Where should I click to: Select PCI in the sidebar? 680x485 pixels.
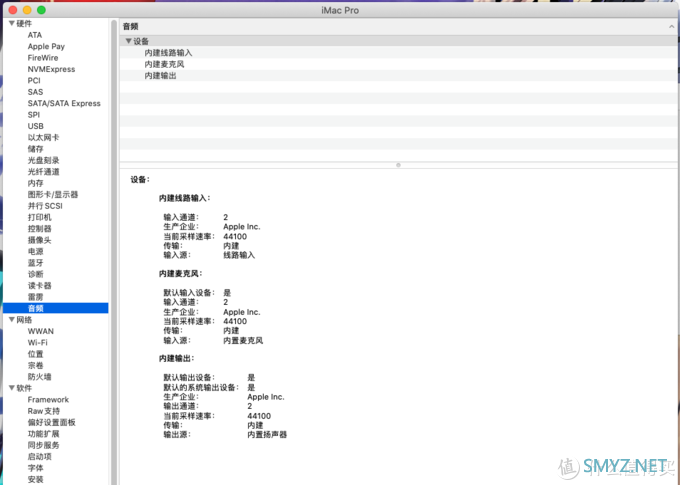(x=34, y=80)
